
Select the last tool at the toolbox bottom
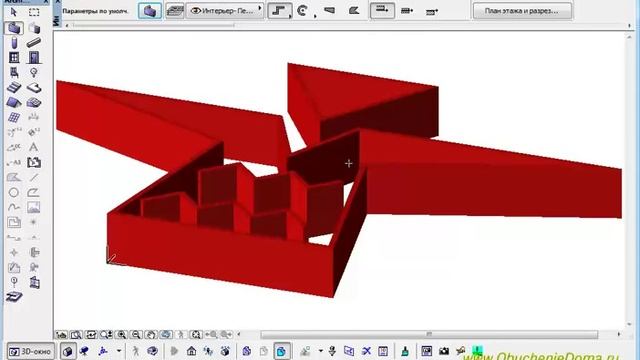(14, 297)
